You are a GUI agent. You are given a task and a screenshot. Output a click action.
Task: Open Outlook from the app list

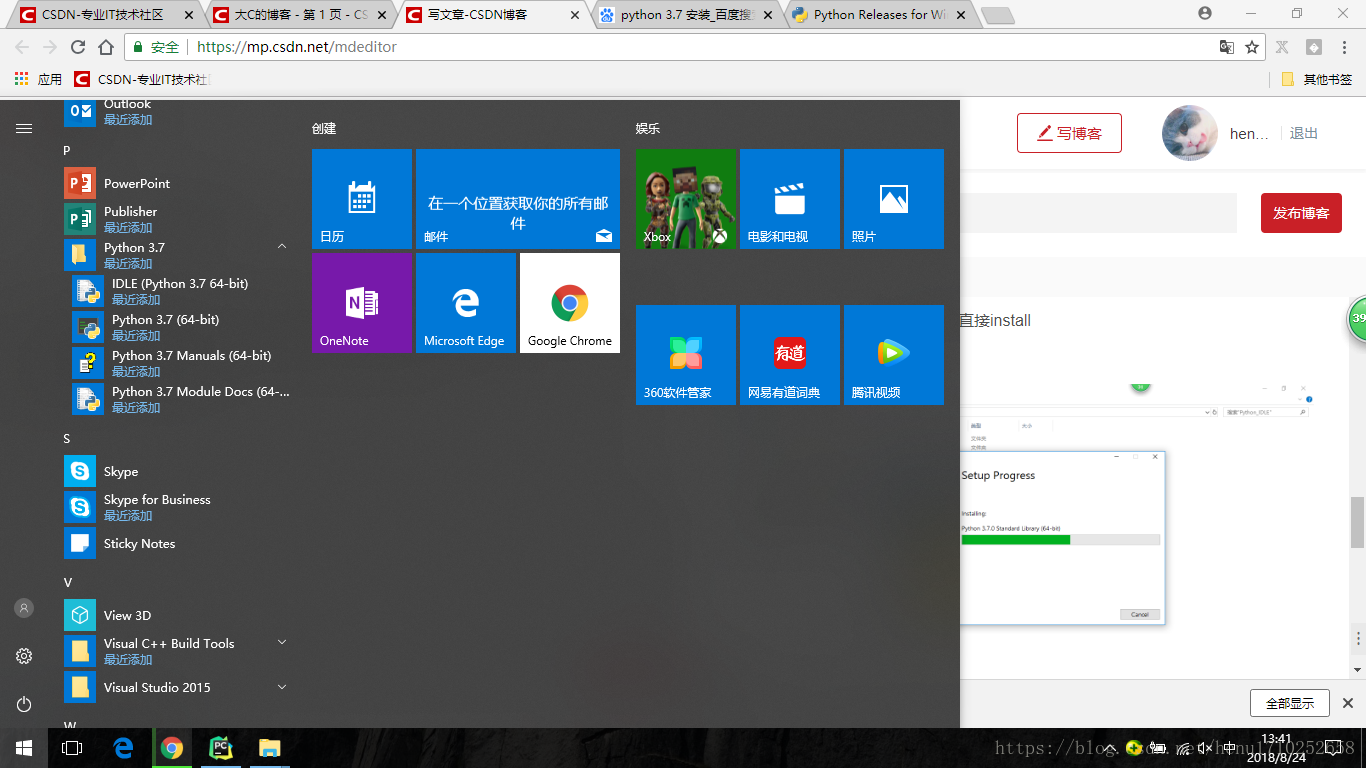click(177, 111)
